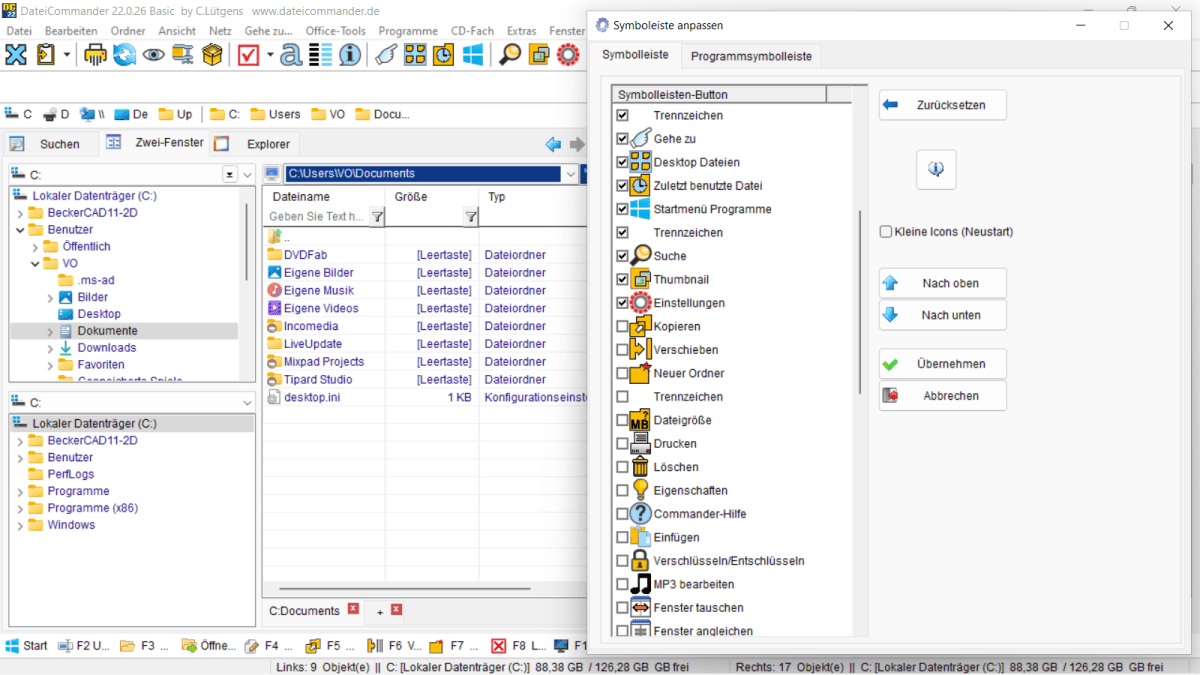Click the magnifying glass search toolbar icon
Viewport: 1200px width, 675px height.
(510, 55)
